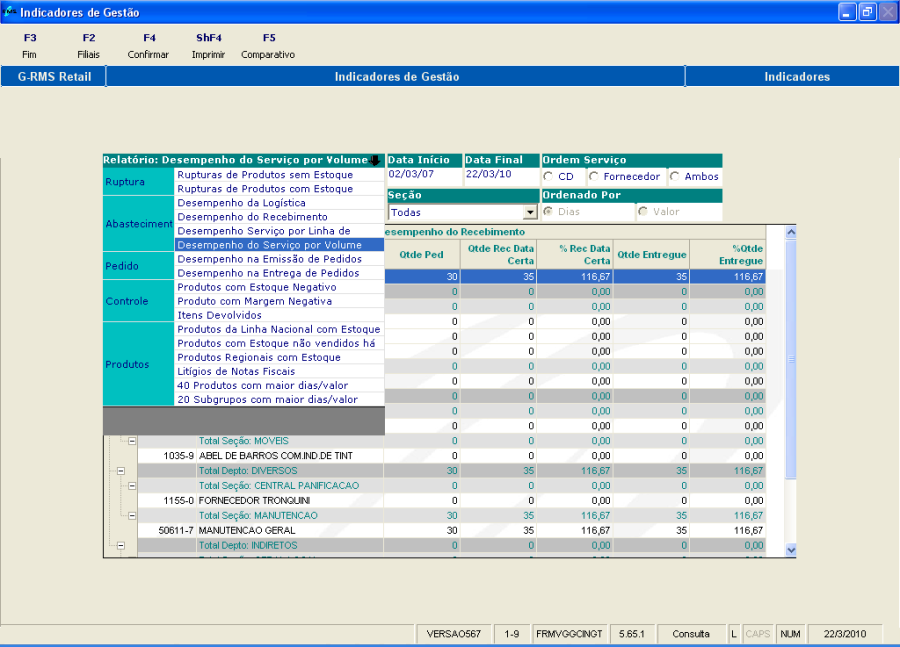Screen dimensions: 900x647
Task: Collapse the Total Seção: MANUTENCAO node
Action: pos(132,515)
